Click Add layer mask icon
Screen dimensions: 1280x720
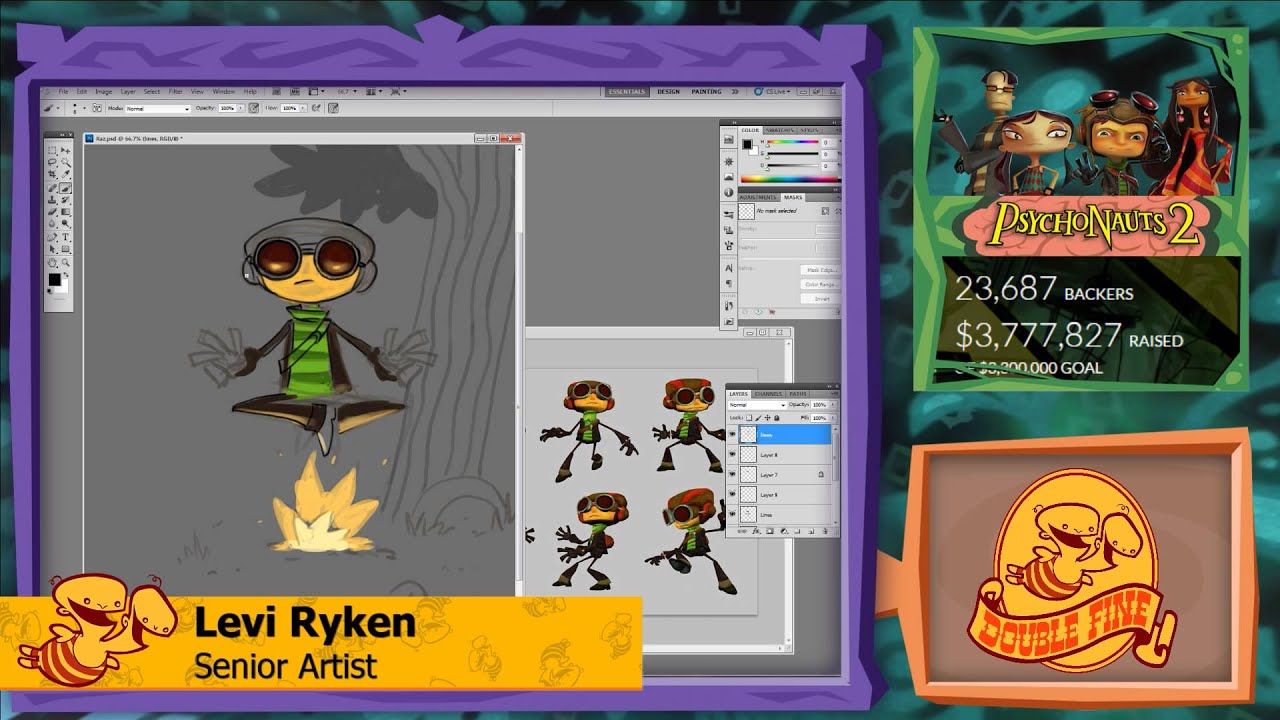770,532
